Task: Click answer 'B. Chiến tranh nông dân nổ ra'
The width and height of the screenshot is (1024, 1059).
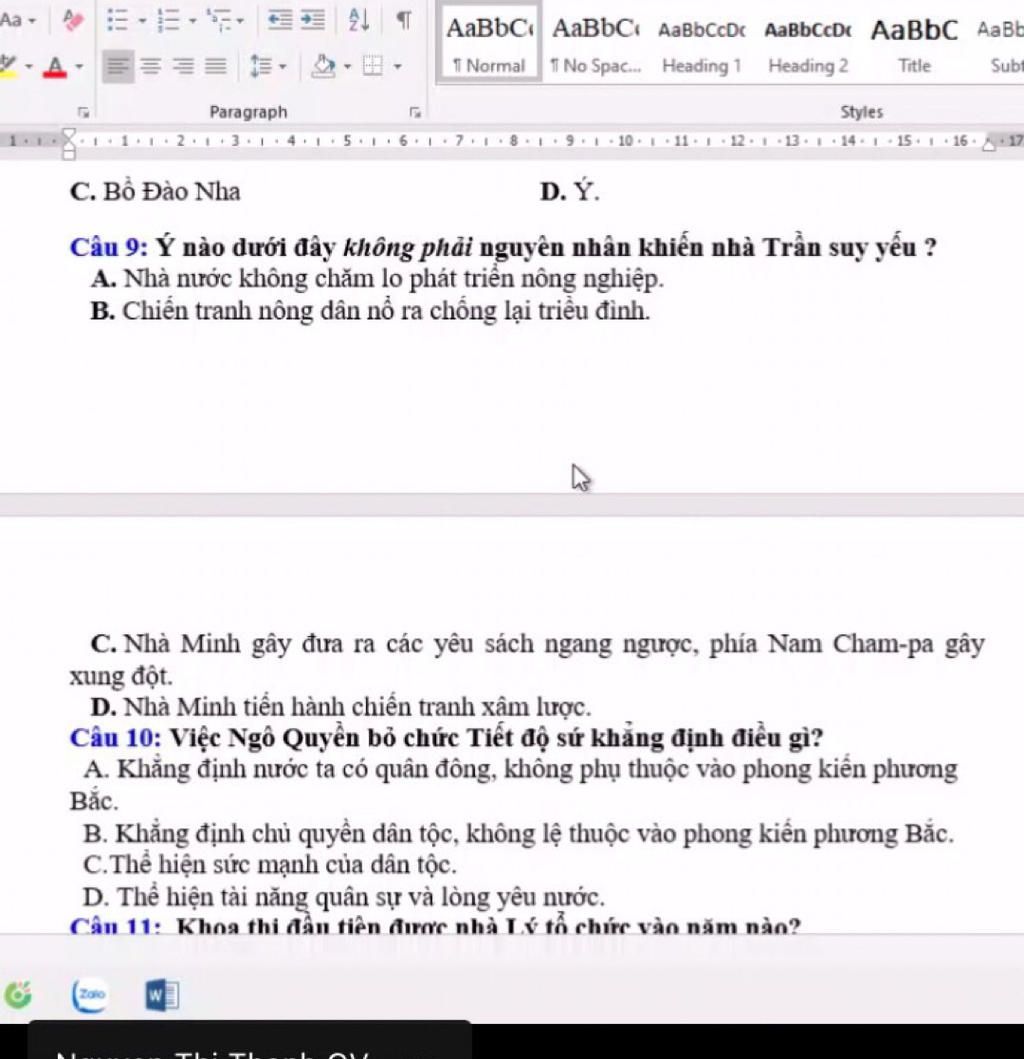Action: coord(370,311)
